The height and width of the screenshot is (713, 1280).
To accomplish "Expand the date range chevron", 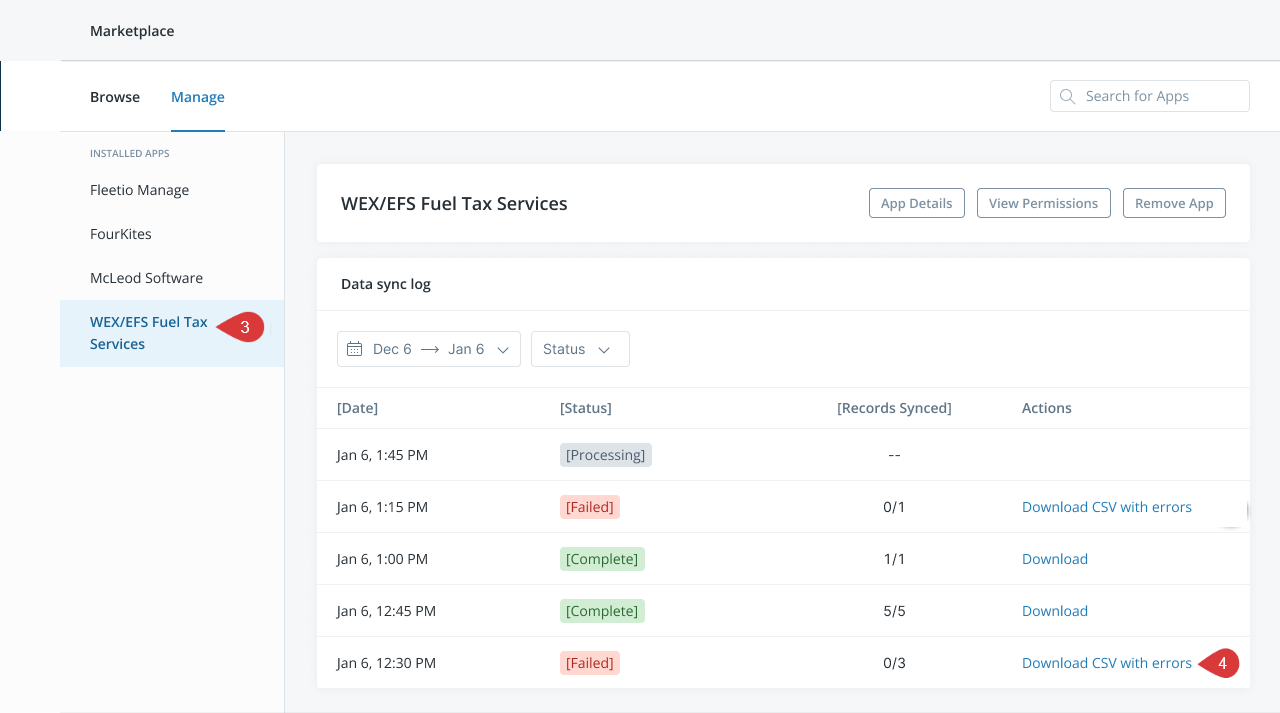I will [x=503, y=350].
